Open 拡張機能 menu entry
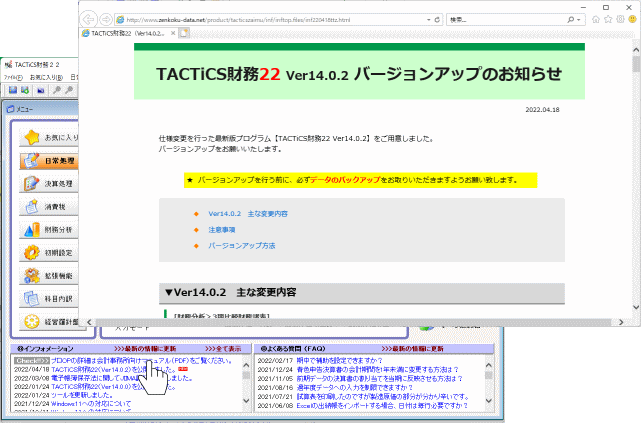 (49, 275)
